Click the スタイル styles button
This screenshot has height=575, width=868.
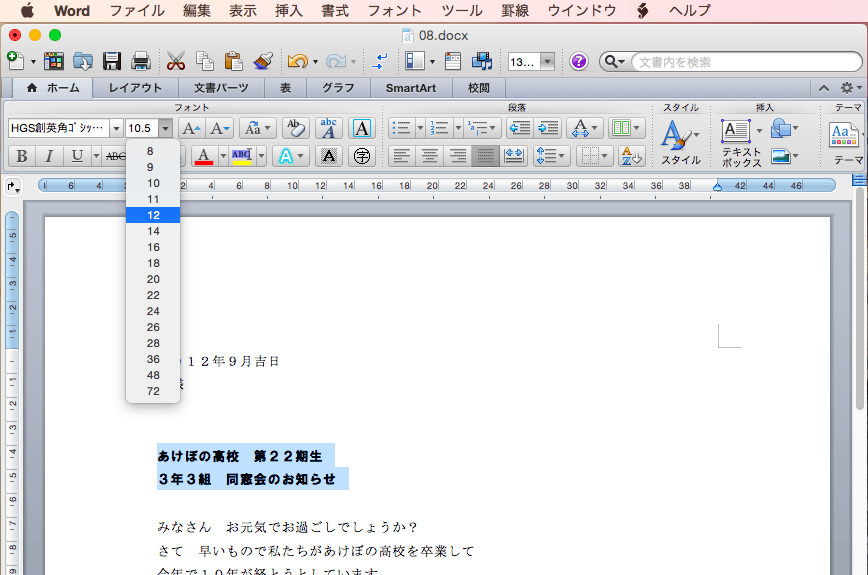681,142
